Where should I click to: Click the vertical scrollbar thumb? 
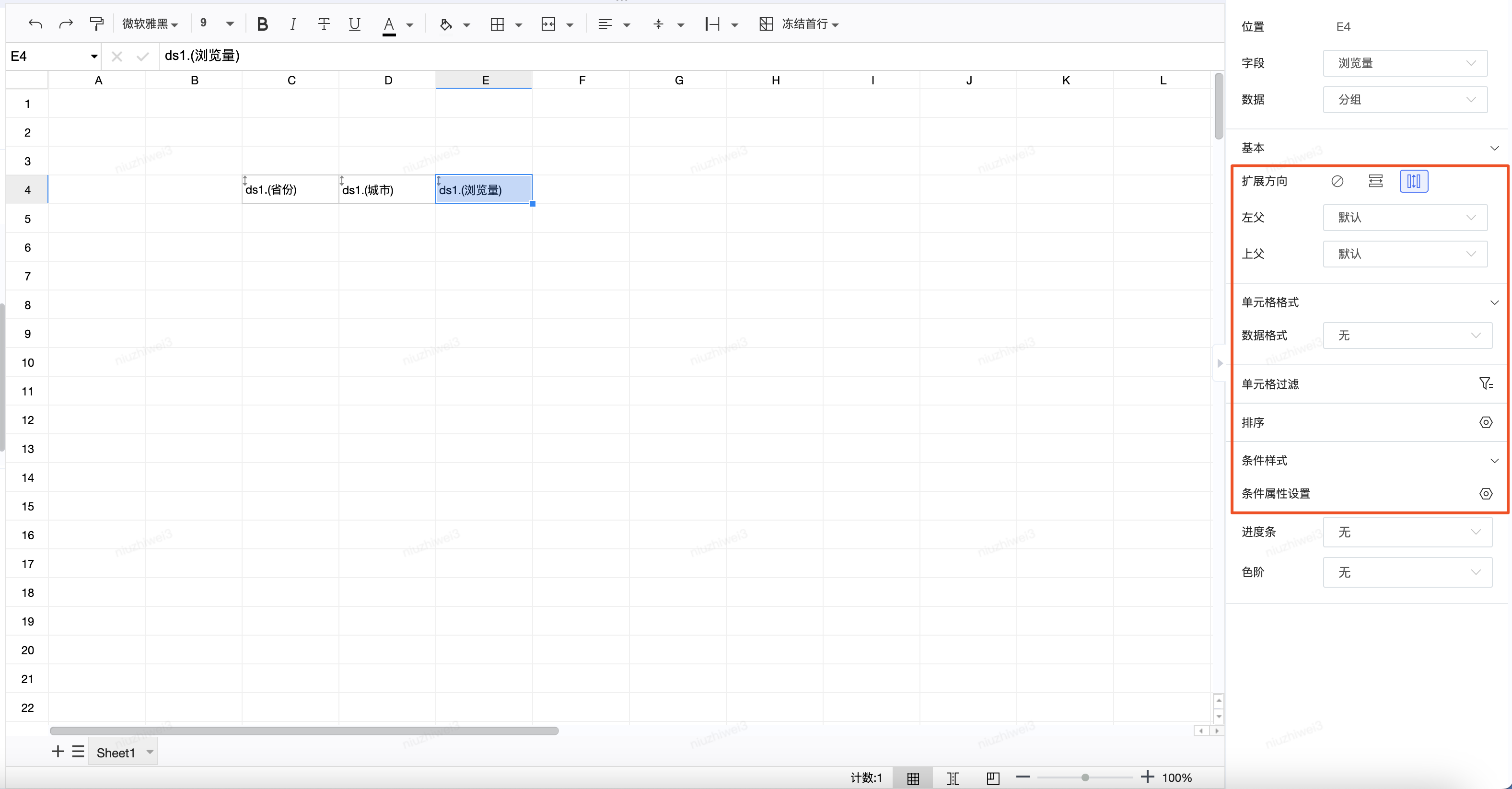[1219, 106]
